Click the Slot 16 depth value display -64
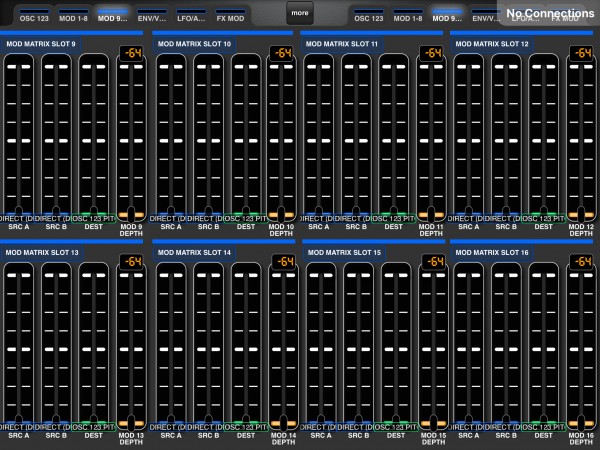The width and height of the screenshot is (600, 450). click(x=582, y=261)
